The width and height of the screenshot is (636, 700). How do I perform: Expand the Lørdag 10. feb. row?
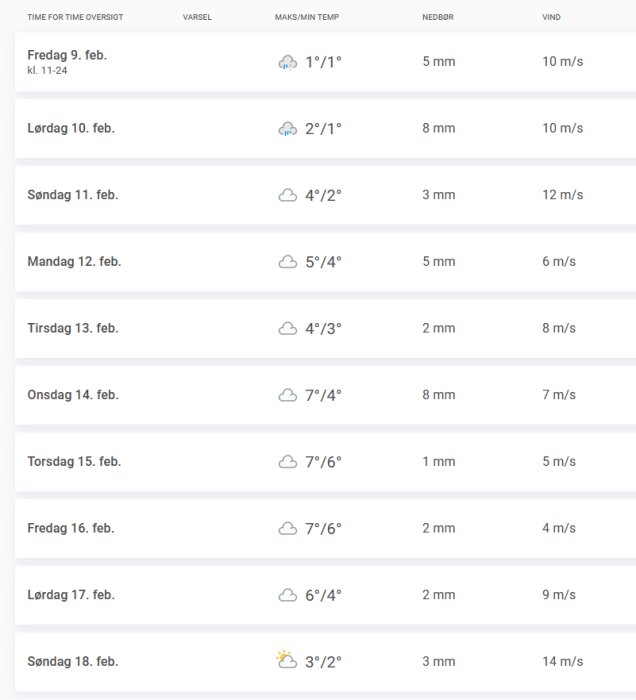coord(325,129)
